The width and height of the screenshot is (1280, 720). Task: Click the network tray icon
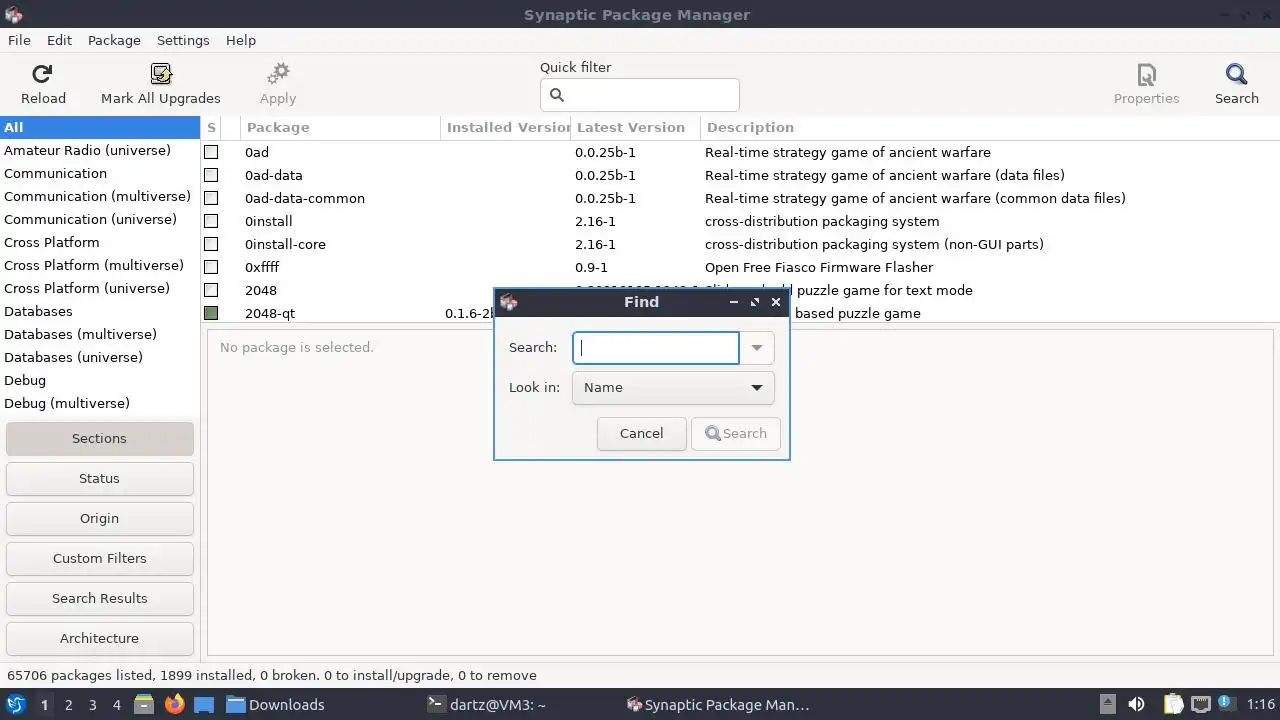pyautogui.click(x=1201, y=705)
